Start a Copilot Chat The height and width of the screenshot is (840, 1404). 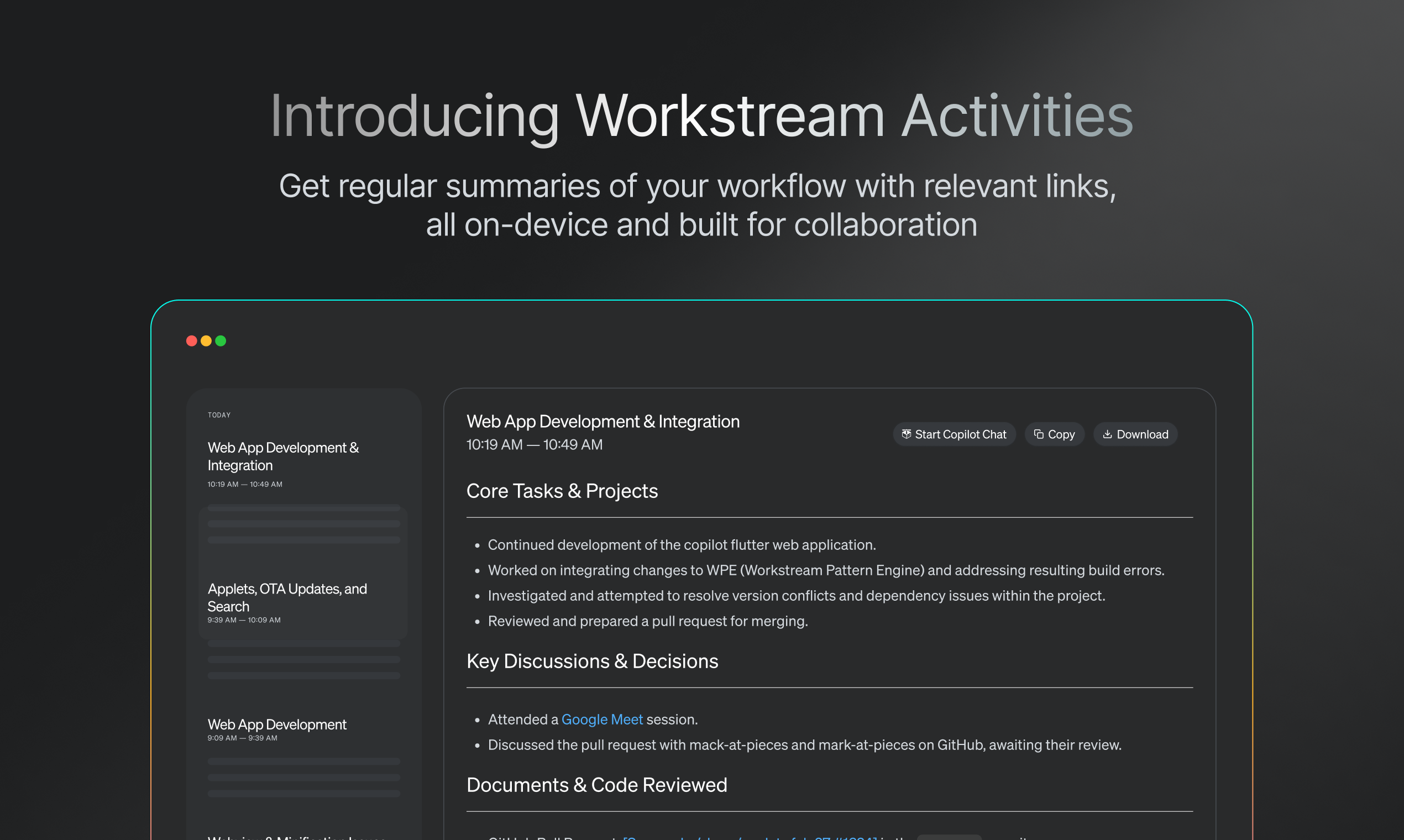tap(954, 434)
